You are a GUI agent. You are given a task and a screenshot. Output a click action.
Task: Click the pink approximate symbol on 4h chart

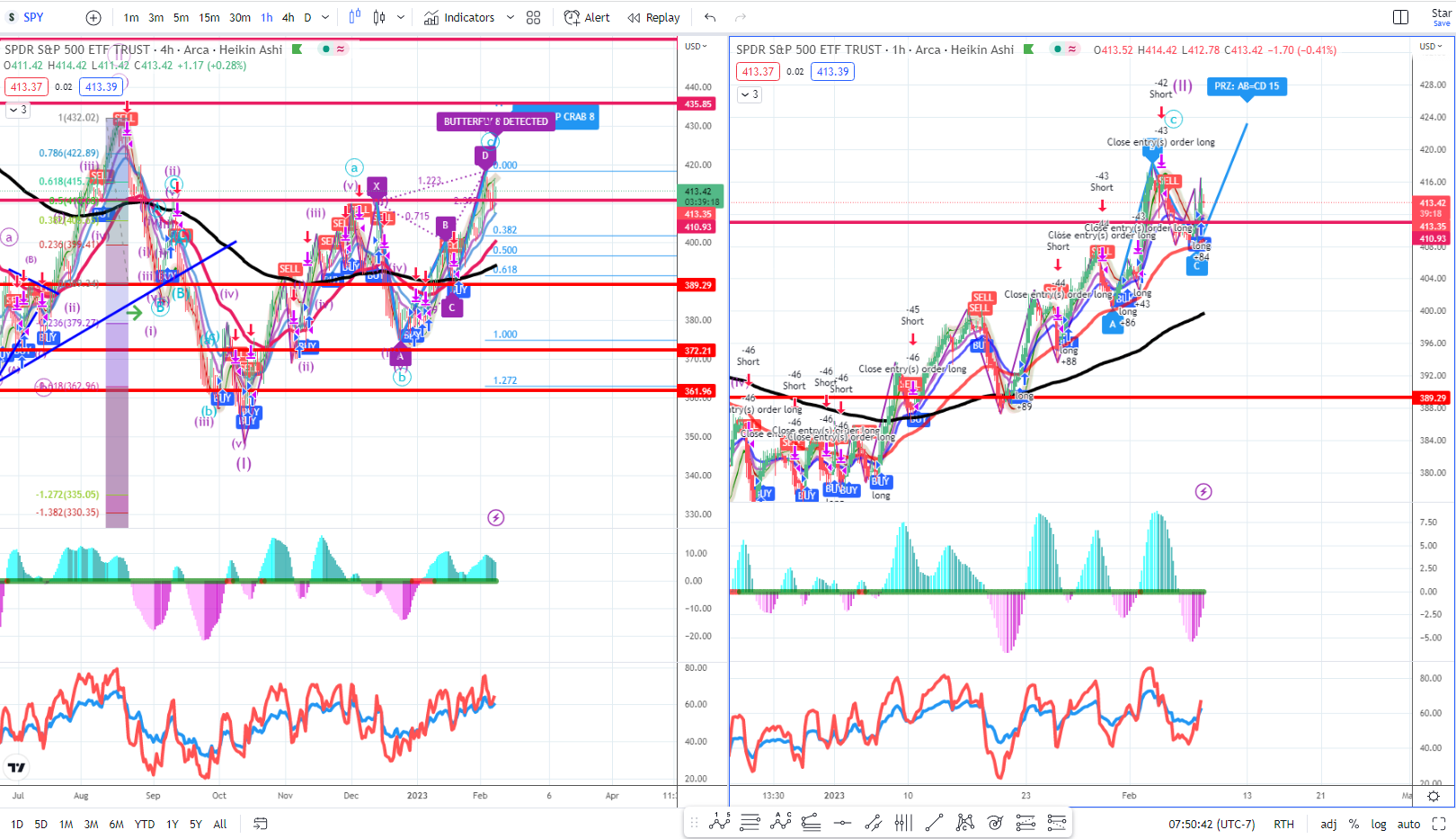341,49
